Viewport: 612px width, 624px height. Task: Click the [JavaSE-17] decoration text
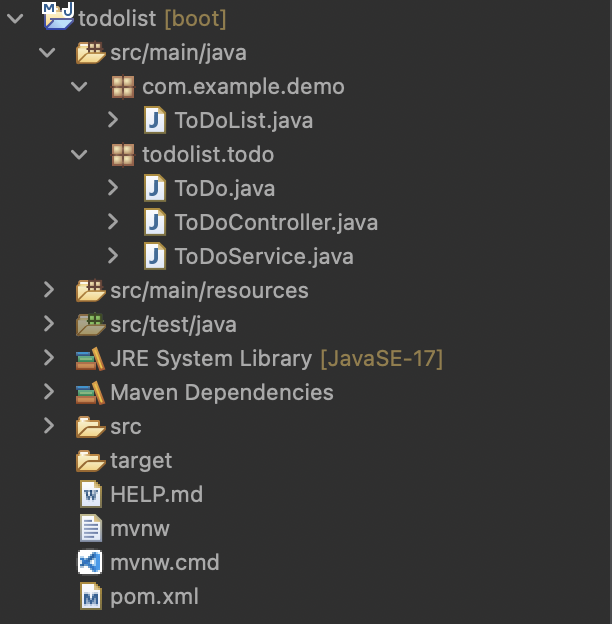point(382,359)
